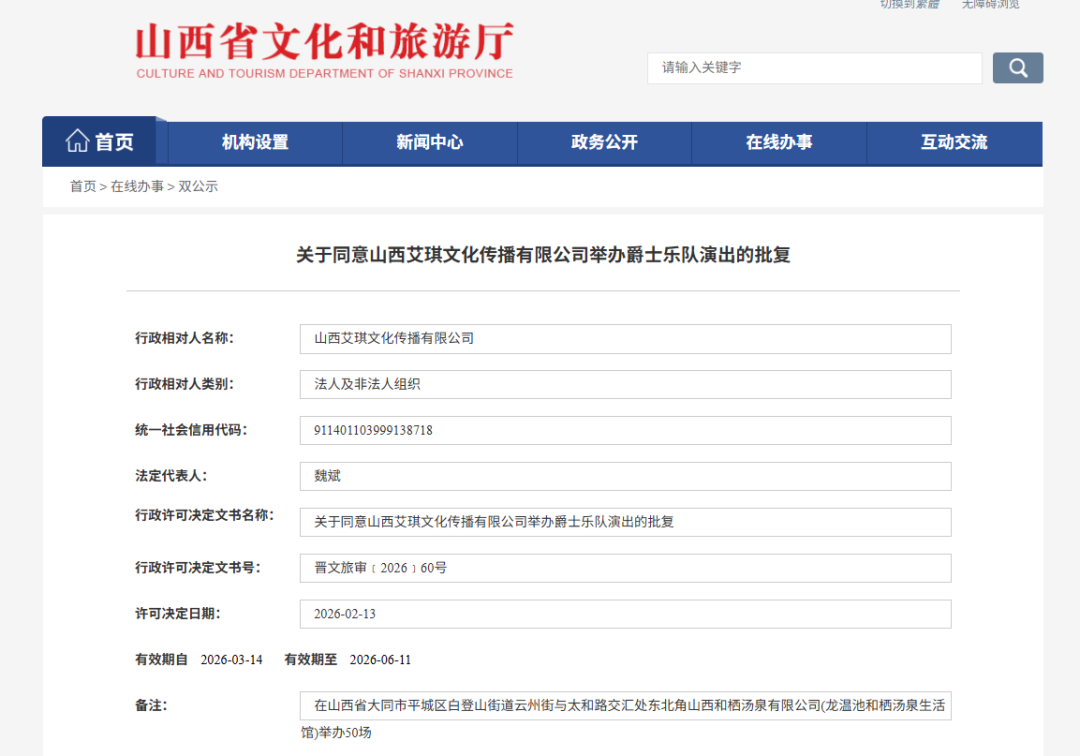Click the 统一社会信用代码 value field

(x=625, y=431)
